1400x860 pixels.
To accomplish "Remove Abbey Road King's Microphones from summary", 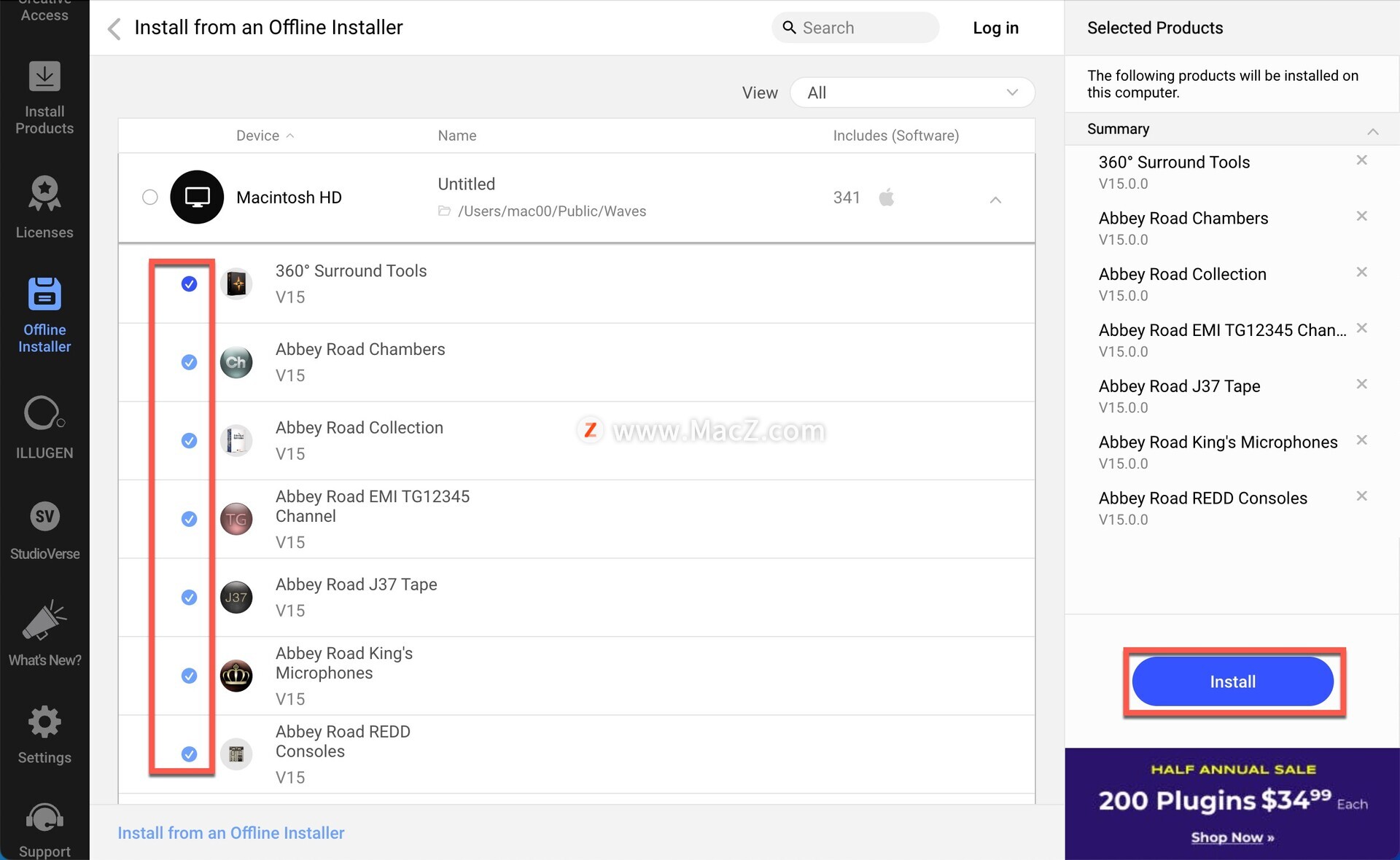I will coord(1361,440).
